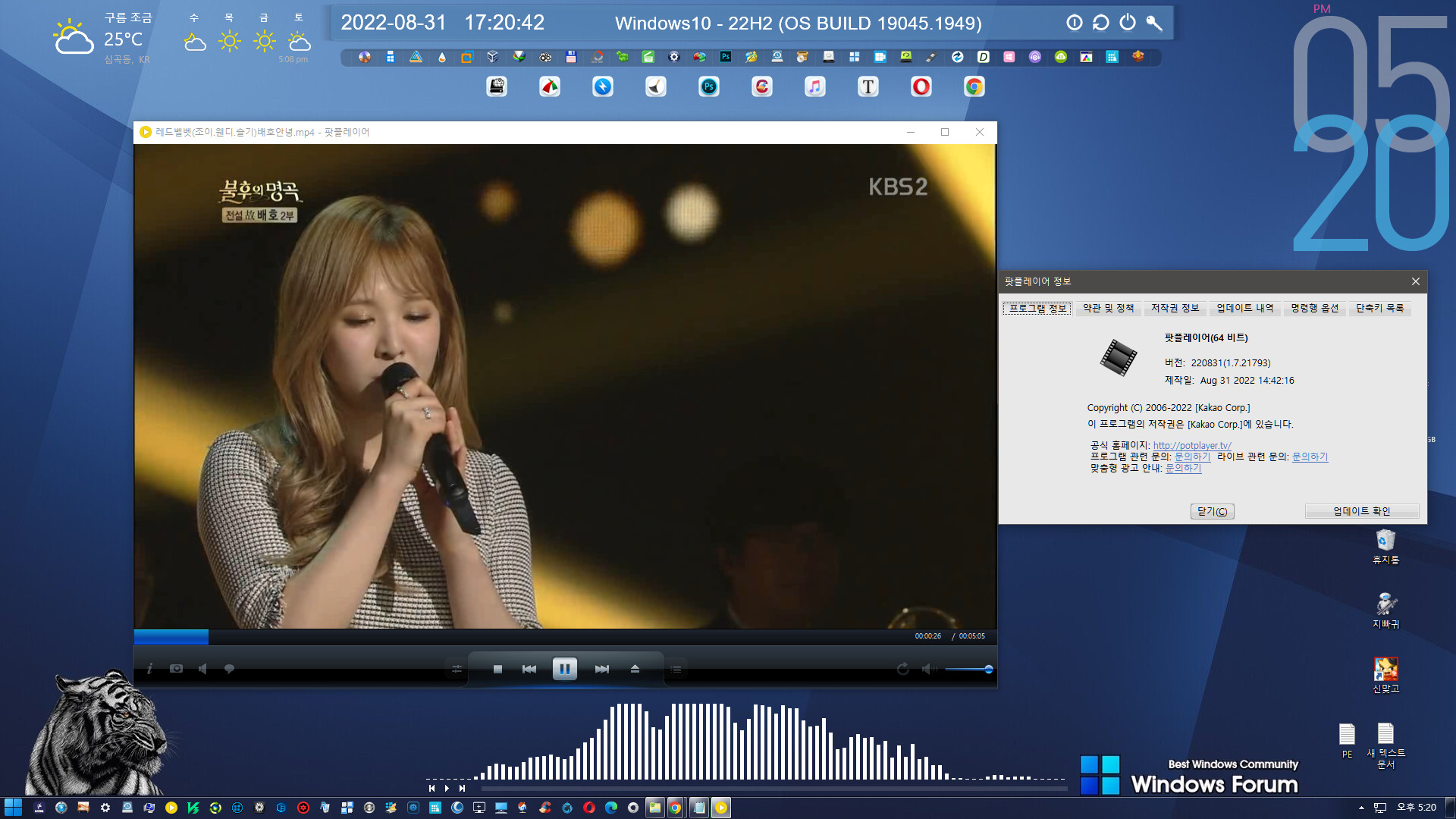Launch Opera from the round dock
1456x819 pixels.
[921, 86]
